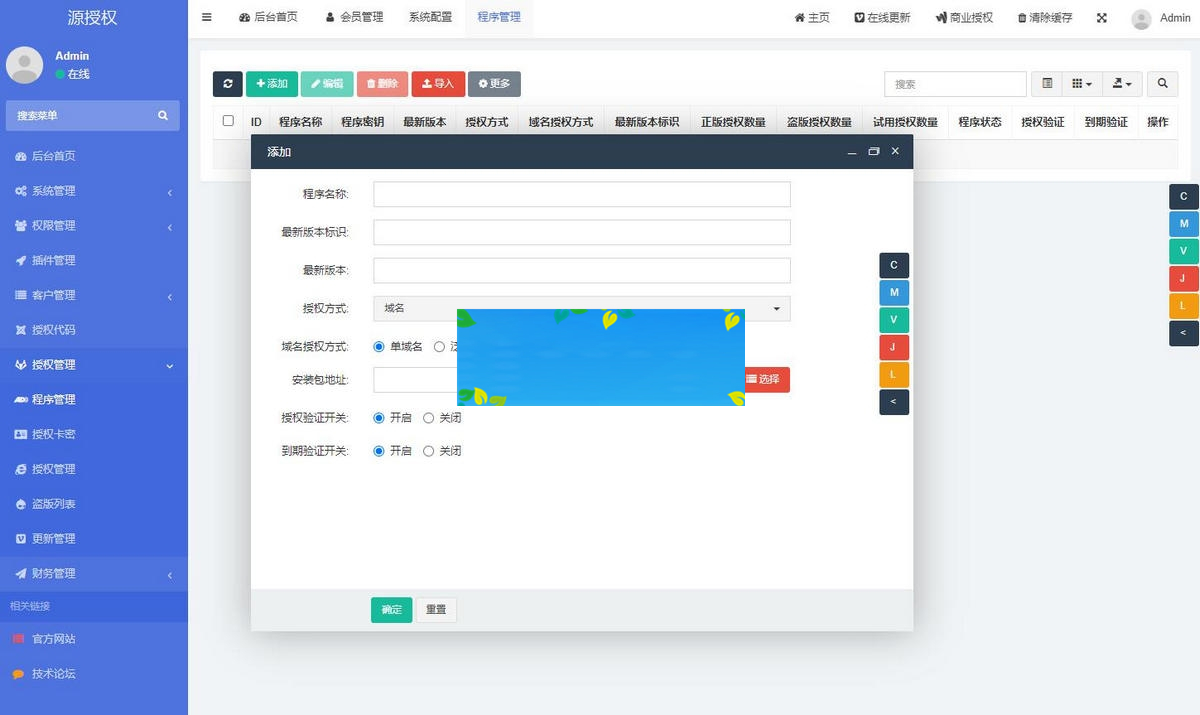Toggle fullscreen using the navbar expand icon
1200x715 pixels.
coord(1101,17)
